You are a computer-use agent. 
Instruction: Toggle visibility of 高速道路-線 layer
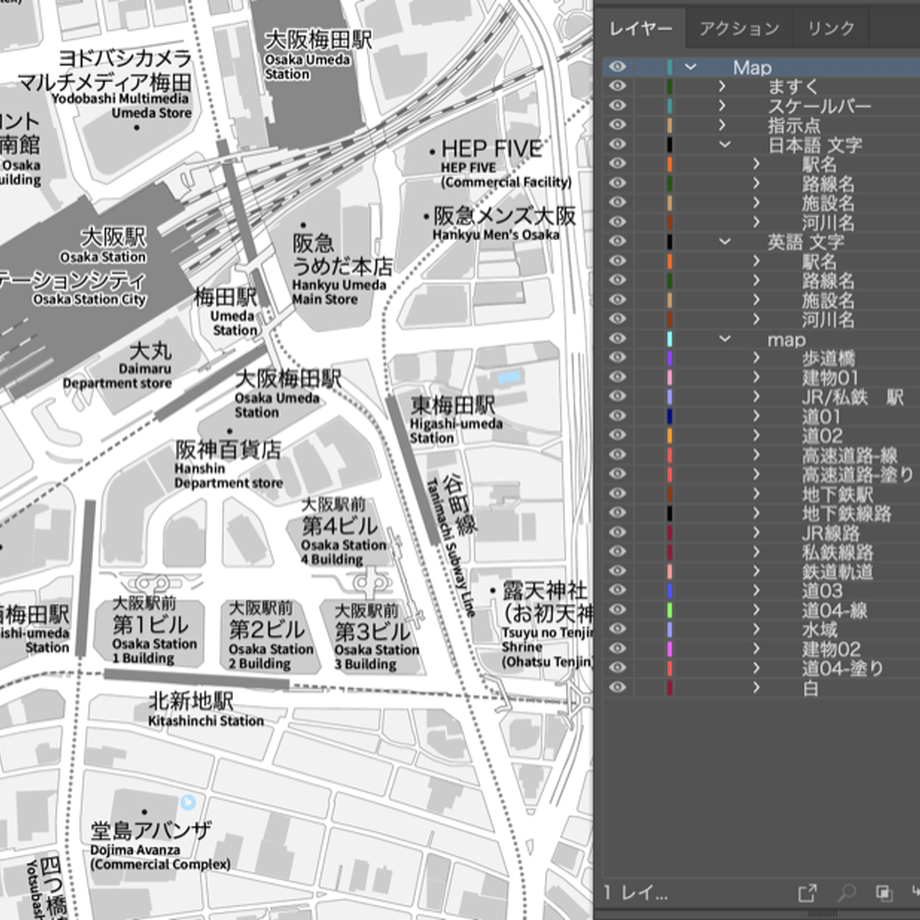[617, 455]
